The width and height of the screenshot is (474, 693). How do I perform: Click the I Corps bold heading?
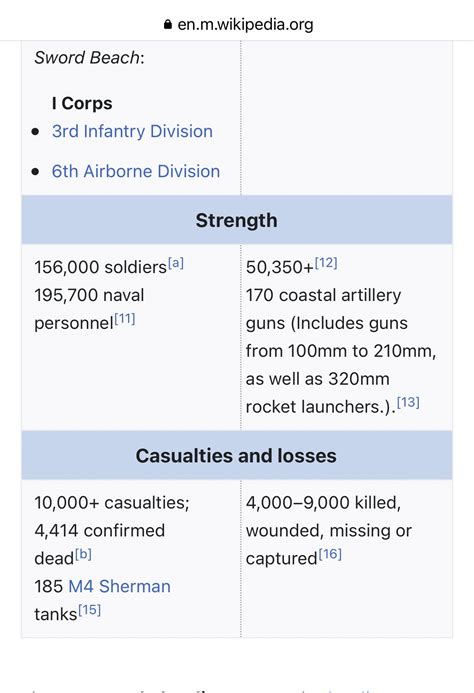[82, 103]
